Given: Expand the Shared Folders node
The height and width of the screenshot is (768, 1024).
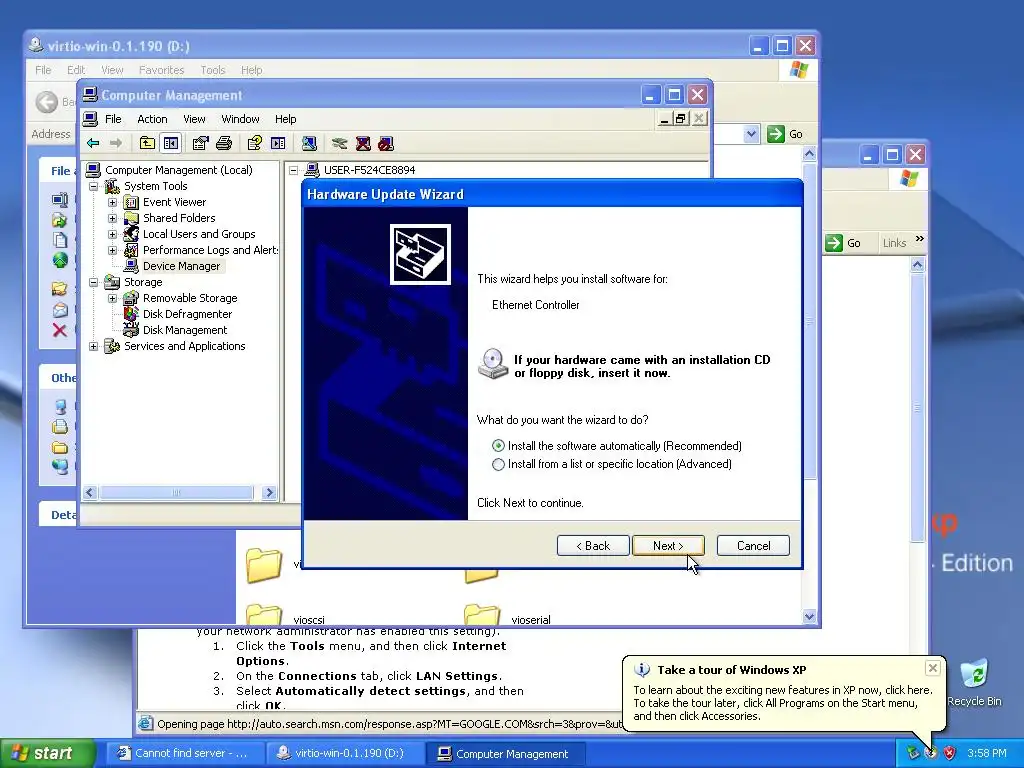Looking at the screenshot, I should [112, 218].
